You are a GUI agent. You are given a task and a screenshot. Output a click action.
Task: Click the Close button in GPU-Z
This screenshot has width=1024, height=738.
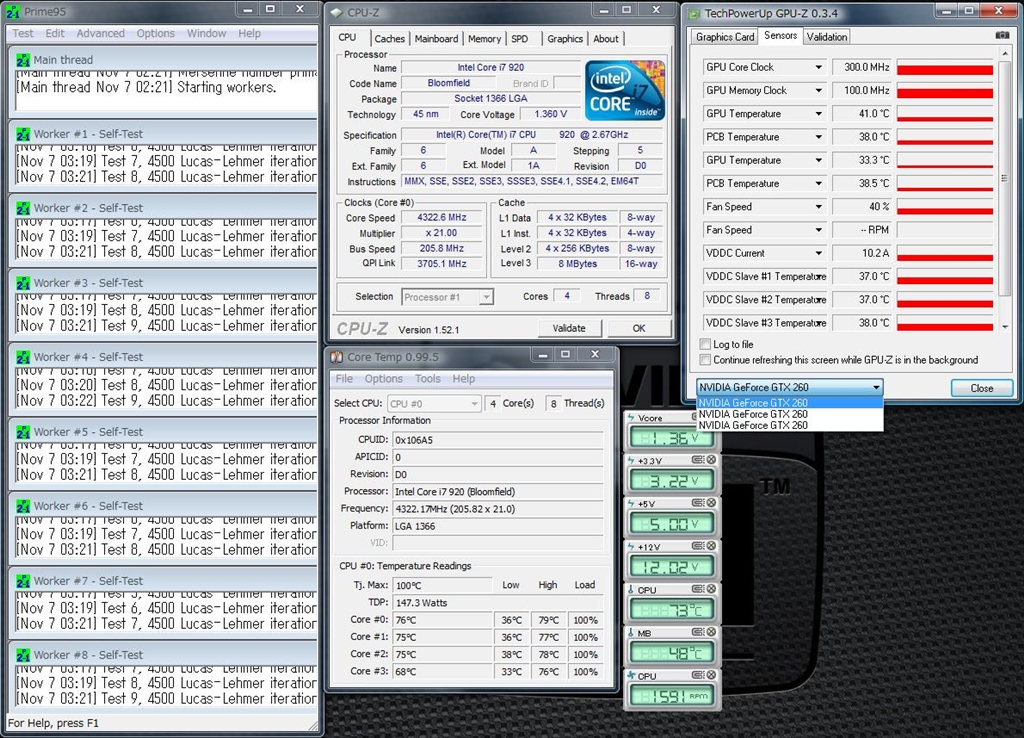[x=981, y=388]
